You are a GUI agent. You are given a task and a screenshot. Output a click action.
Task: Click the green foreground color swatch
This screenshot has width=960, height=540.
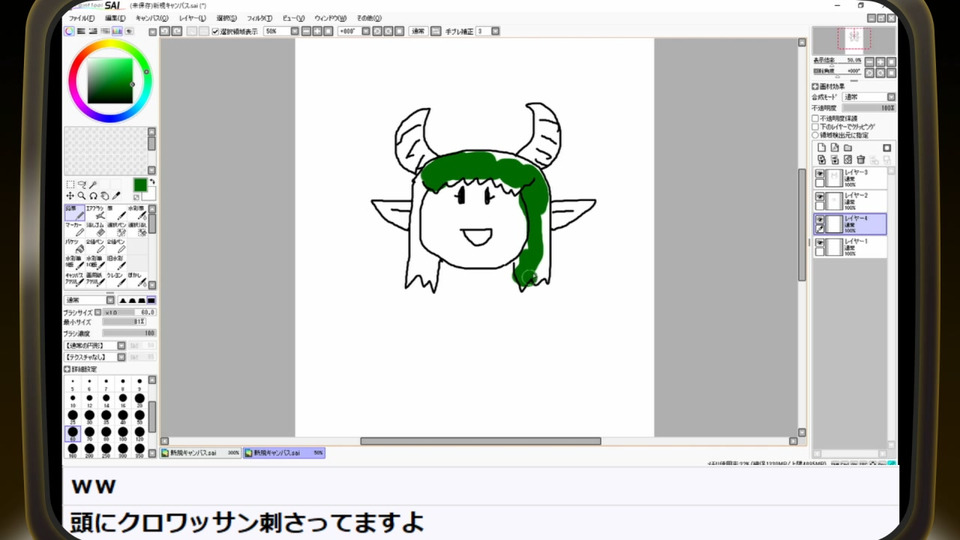point(140,185)
